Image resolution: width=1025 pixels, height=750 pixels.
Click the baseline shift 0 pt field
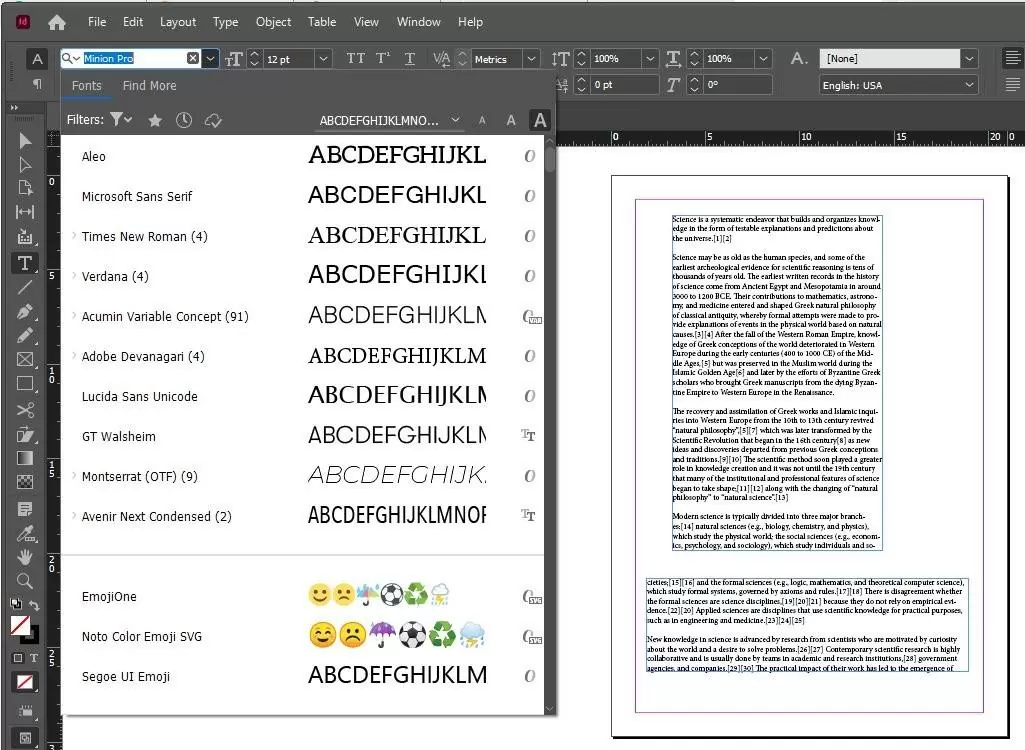624,85
